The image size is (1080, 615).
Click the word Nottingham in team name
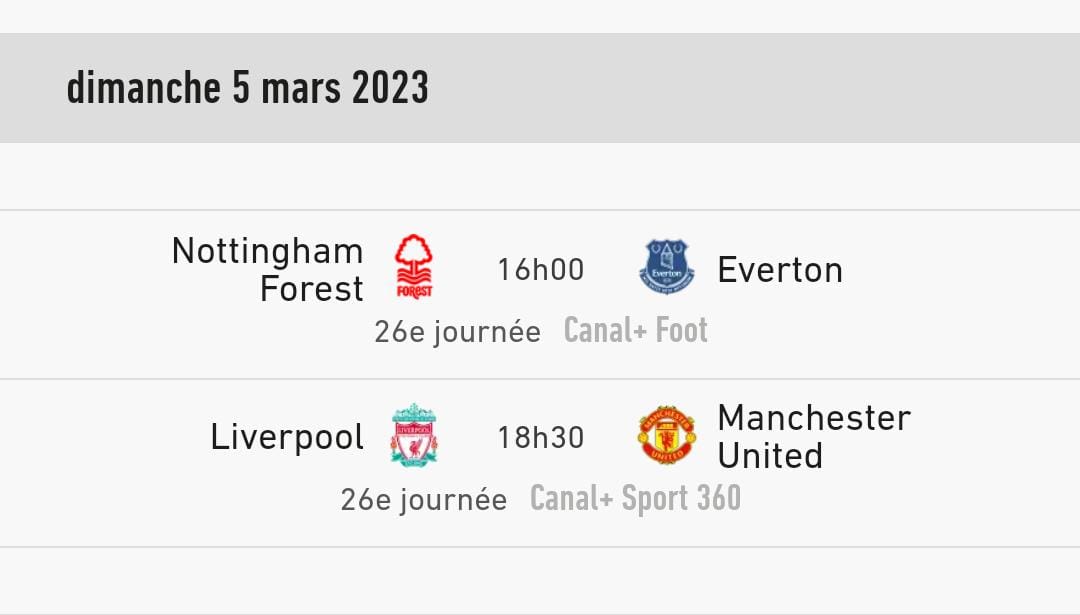coord(267,251)
